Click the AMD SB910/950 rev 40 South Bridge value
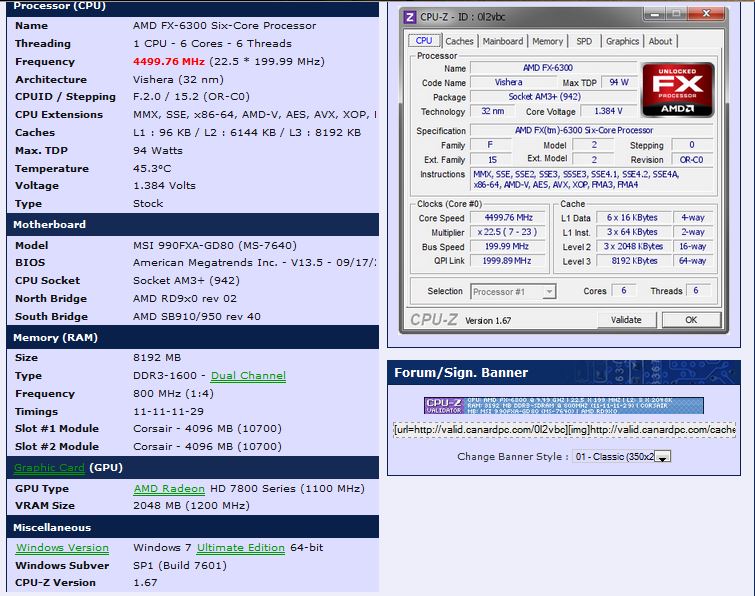The image size is (755, 596). 196,317
